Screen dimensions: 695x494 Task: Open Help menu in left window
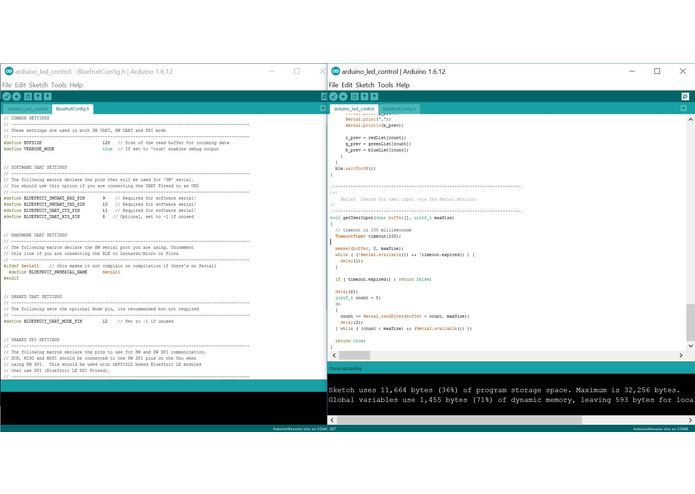point(76,85)
